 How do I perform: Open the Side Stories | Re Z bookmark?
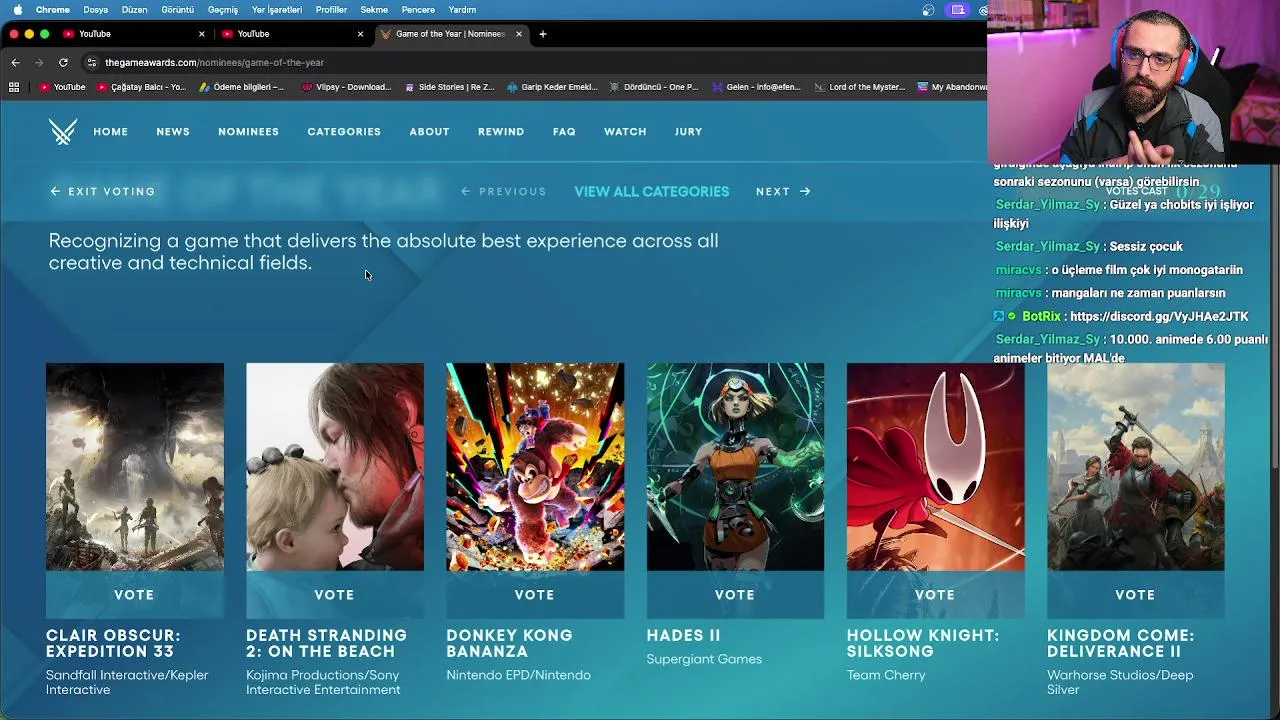[449, 87]
